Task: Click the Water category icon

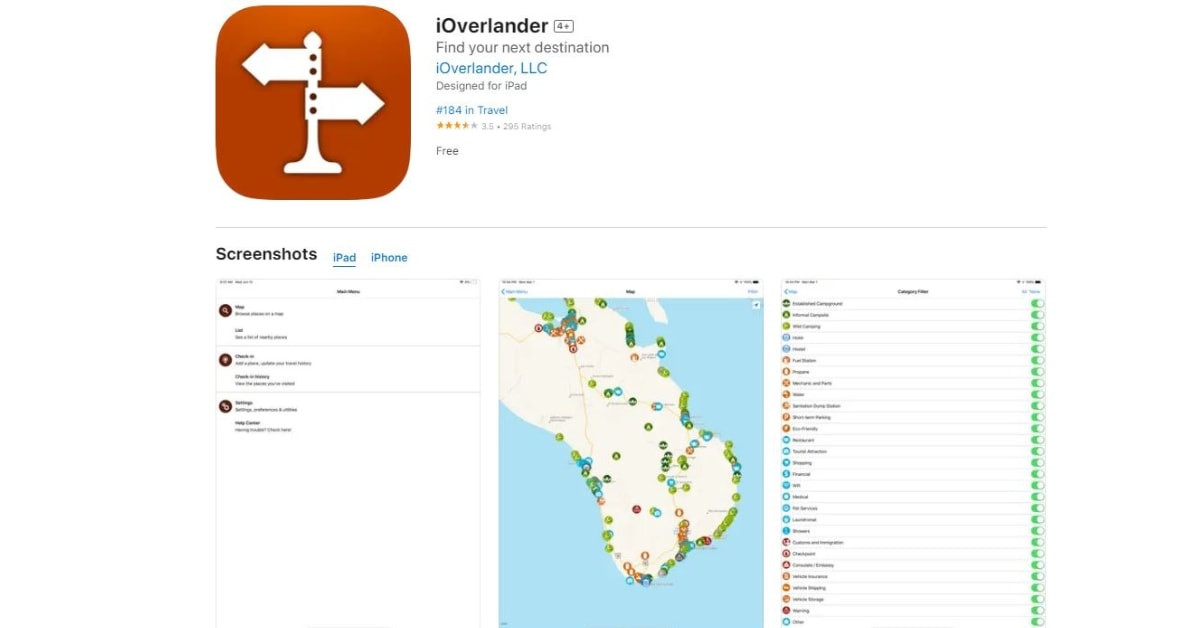Action: click(786, 395)
